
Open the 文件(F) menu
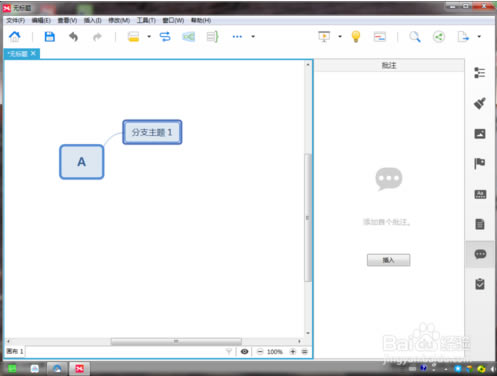tap(15, 20)
